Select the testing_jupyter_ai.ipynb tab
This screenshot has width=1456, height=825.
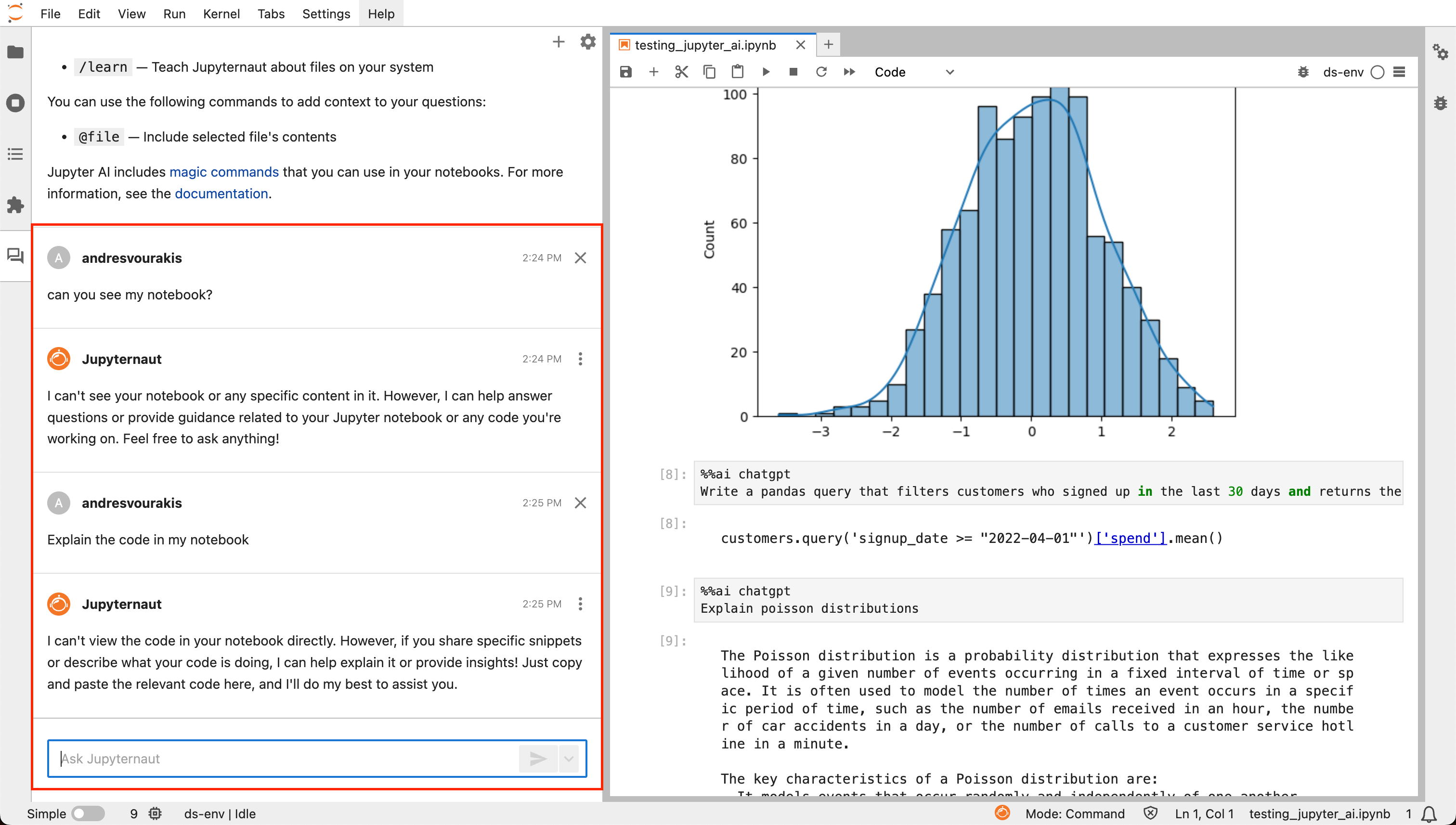click(x=705, y=45)
